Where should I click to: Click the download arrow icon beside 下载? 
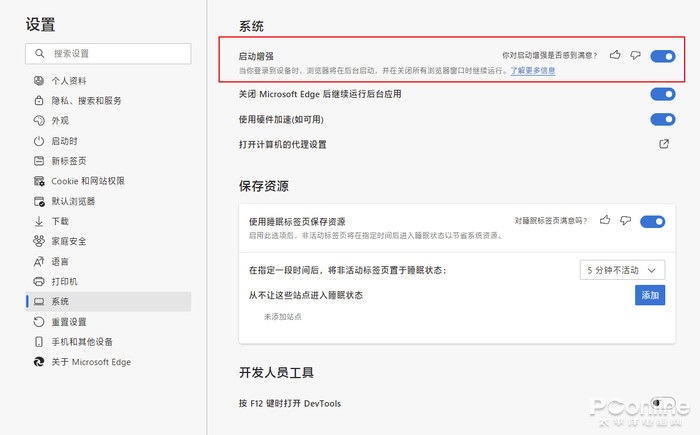pyautogui.click(x=39, y=221)
